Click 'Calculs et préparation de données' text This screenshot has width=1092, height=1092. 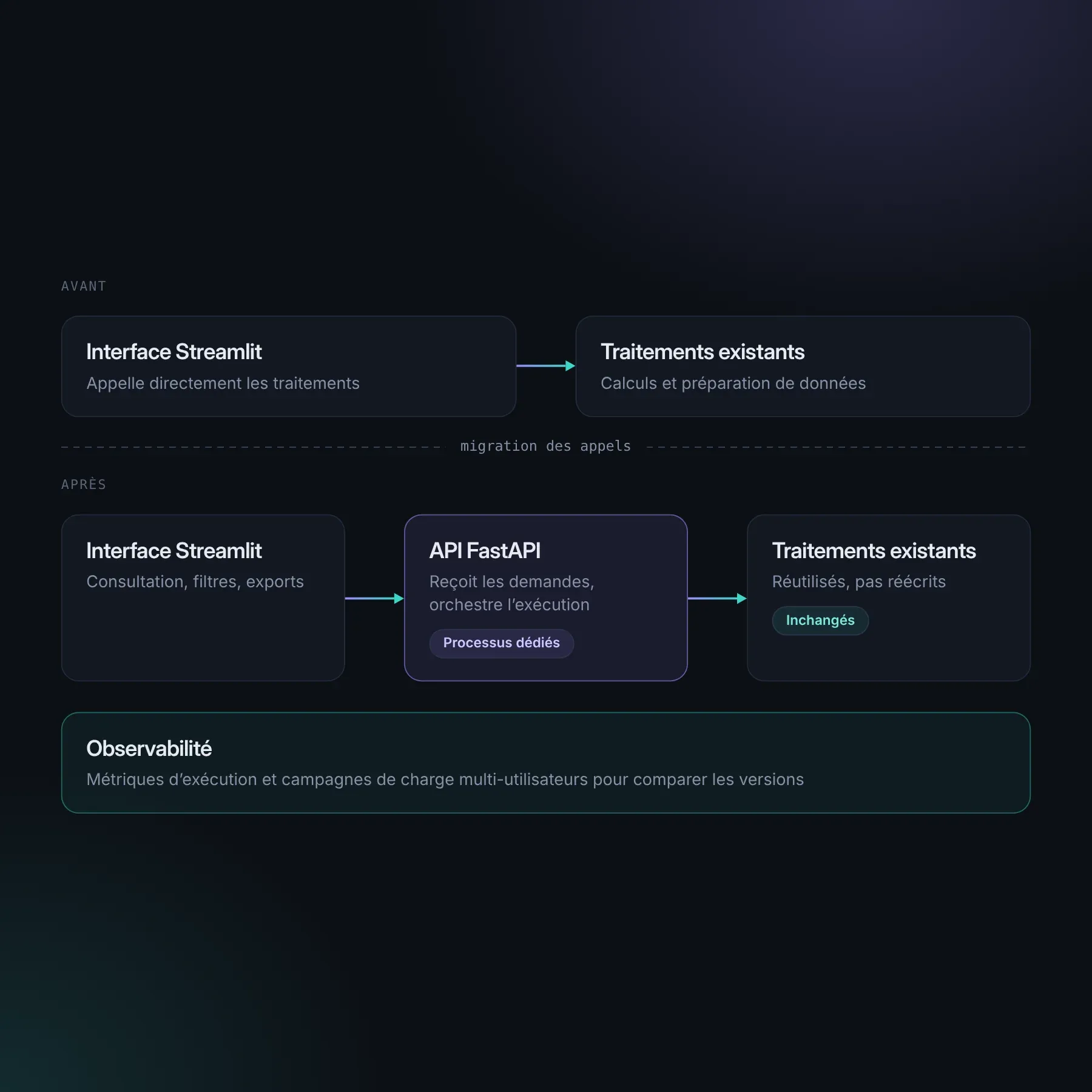(x=733, y=383)
